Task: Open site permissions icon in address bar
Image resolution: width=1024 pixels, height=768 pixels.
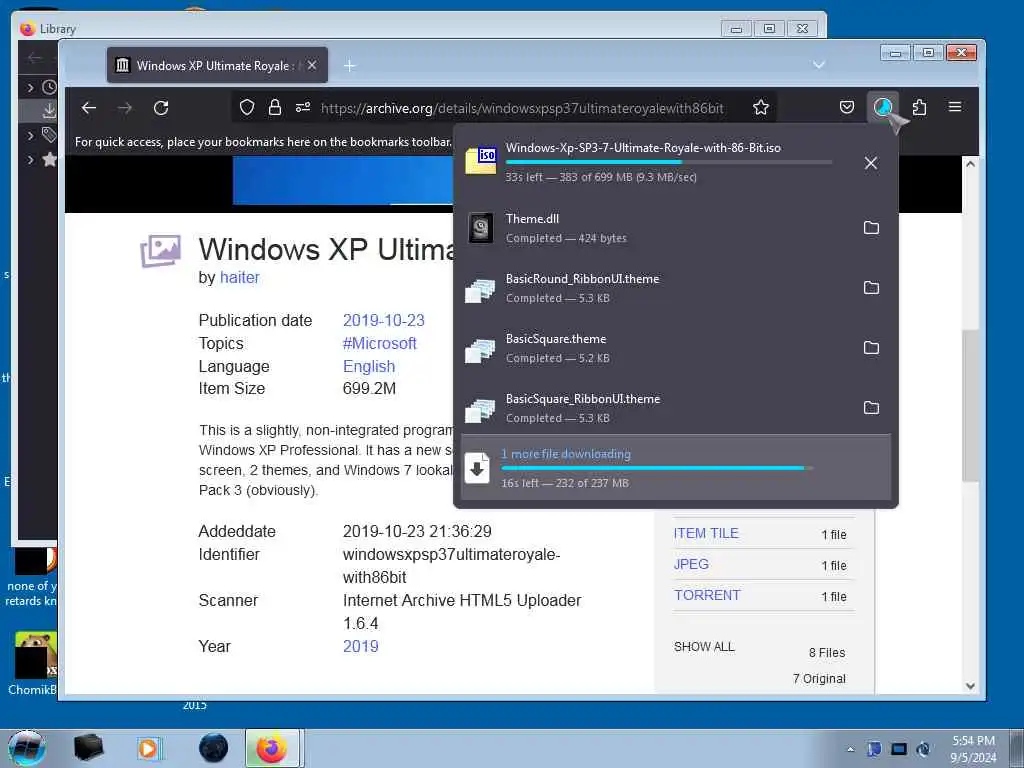Action: pos(303,108)
